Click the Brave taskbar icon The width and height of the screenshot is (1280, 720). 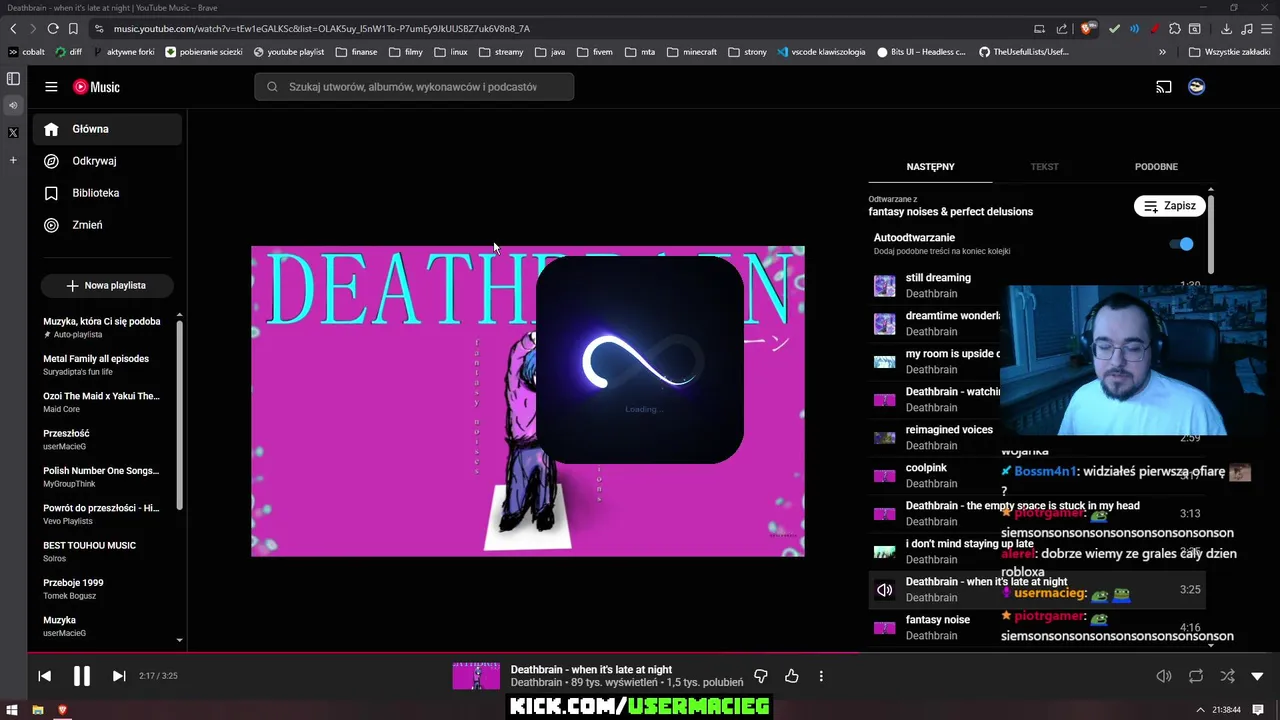pyautogui.click(x=62, y=710)
